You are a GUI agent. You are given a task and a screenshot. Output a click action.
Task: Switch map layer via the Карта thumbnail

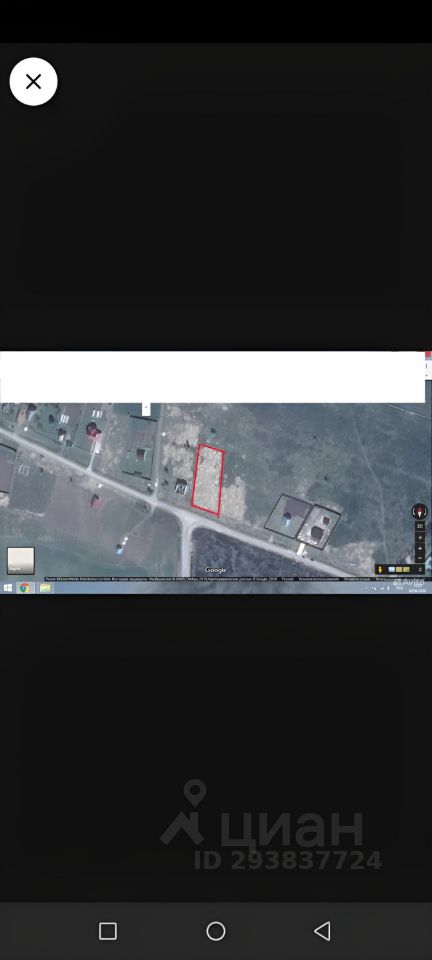21,561
